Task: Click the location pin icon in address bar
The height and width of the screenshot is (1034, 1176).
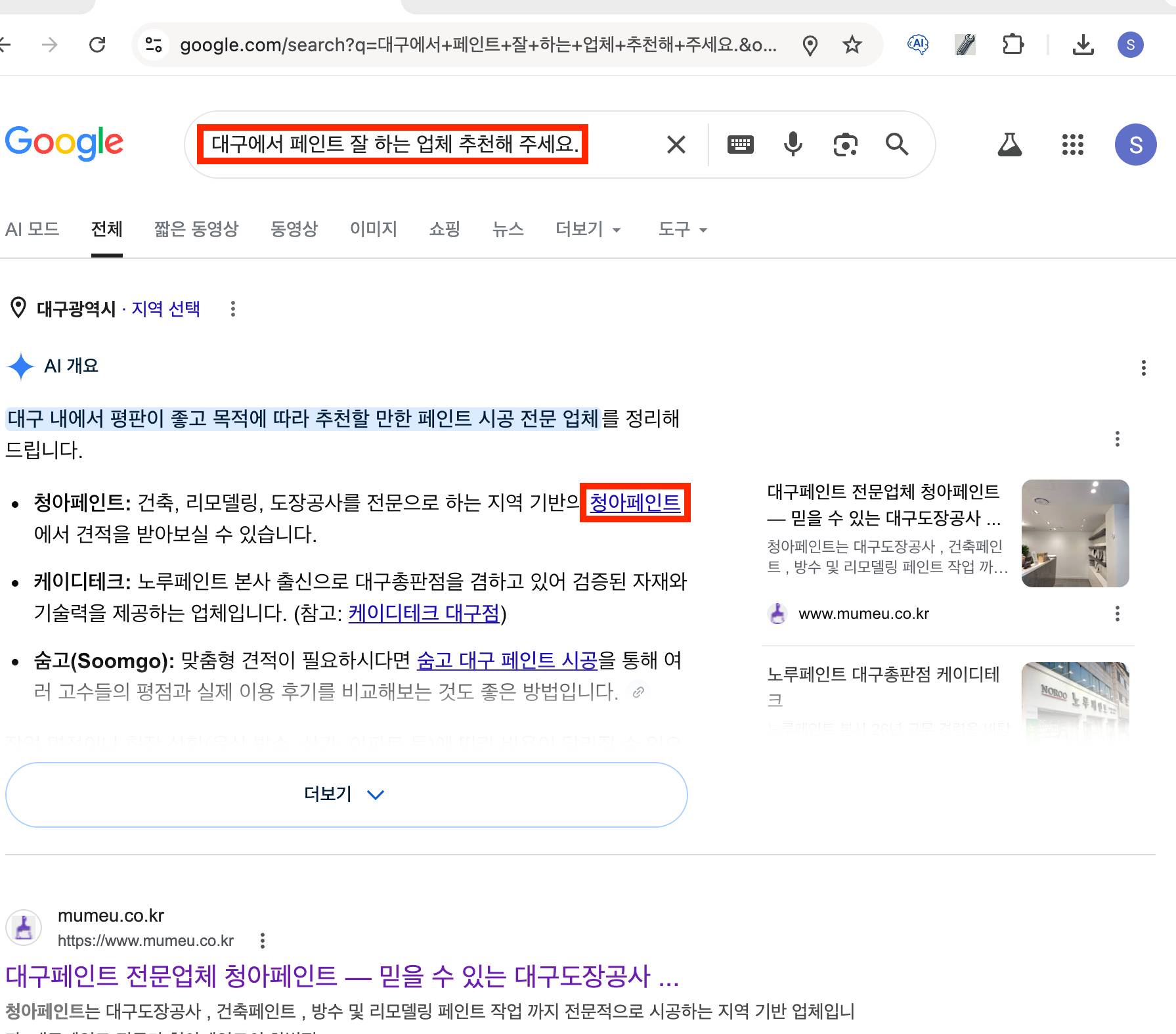Action: pyautogui.click(x=810, y=45)
